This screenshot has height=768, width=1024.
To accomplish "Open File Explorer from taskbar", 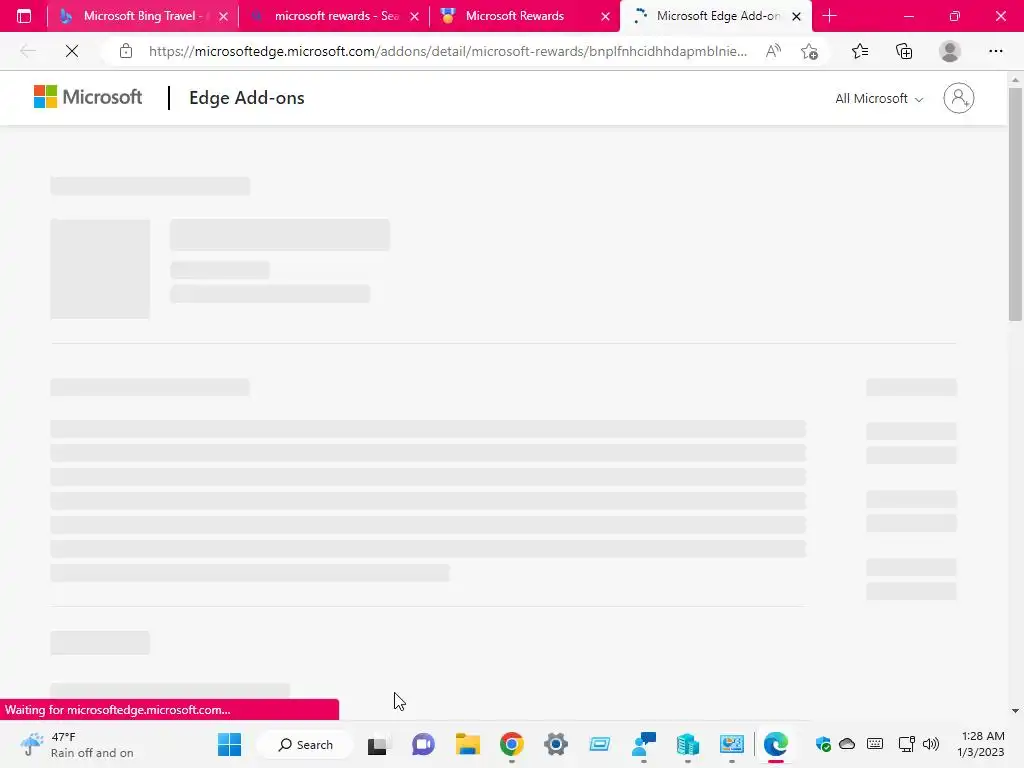I will click(x=468, y=744).
